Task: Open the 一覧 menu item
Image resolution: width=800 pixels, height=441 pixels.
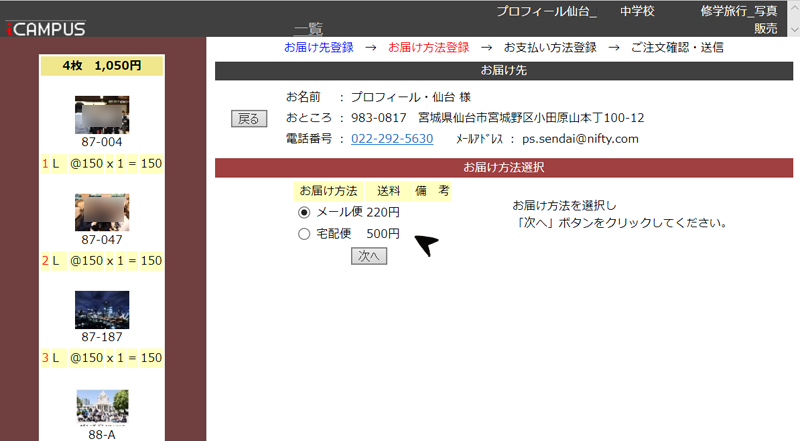Action: click(x=308, y=29)
